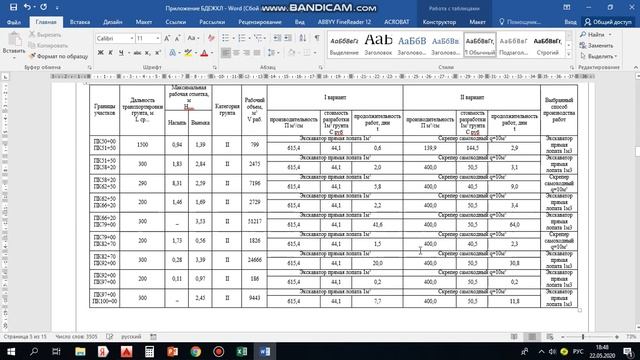Click Format Painter (Формат по образцу)
Screen dimensions: 640x360
click(x=59, y=56)
